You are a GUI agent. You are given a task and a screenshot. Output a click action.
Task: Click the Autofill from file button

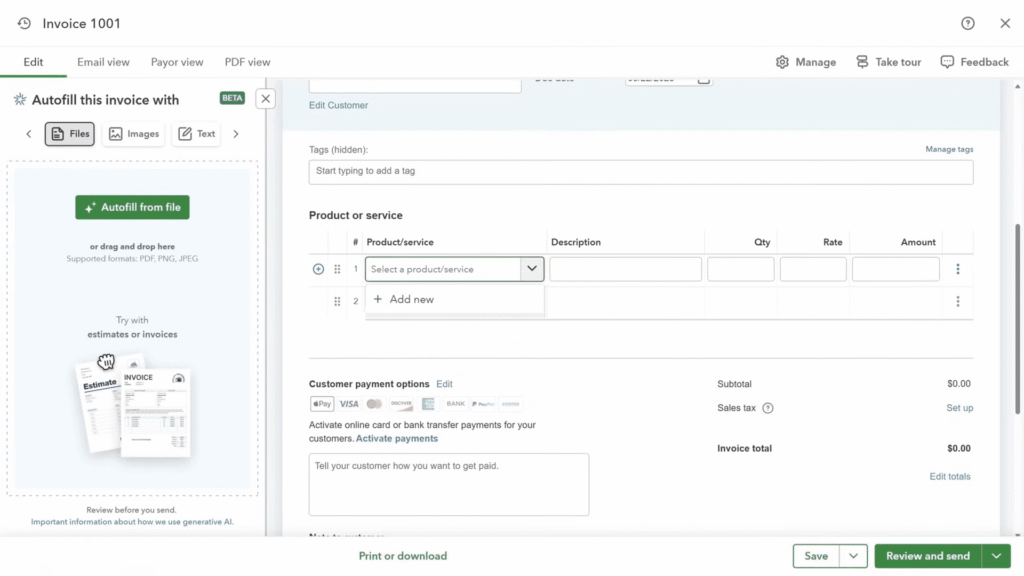coord(132,207)
